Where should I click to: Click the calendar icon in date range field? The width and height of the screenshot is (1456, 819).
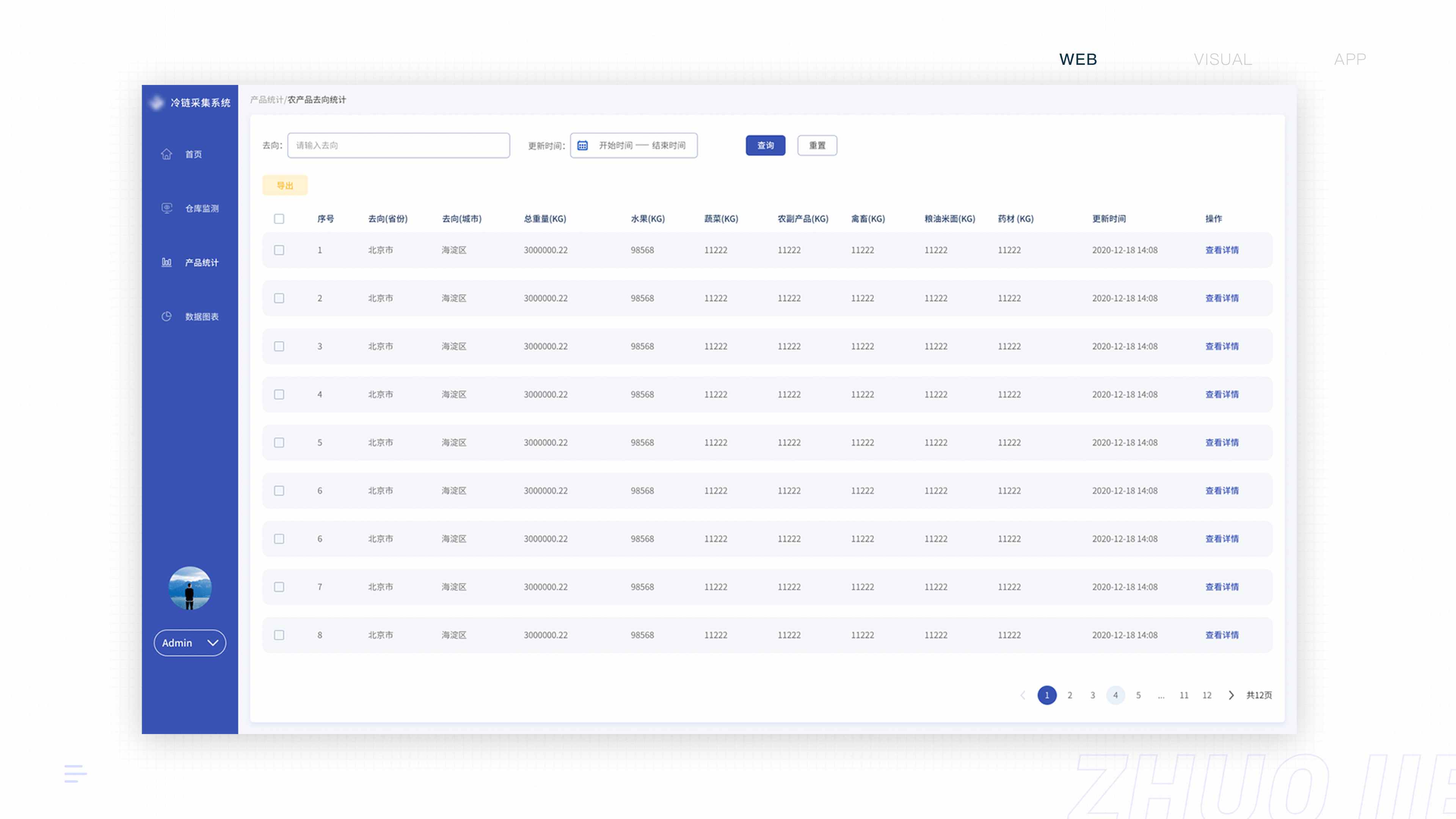[x=582, y=145]
